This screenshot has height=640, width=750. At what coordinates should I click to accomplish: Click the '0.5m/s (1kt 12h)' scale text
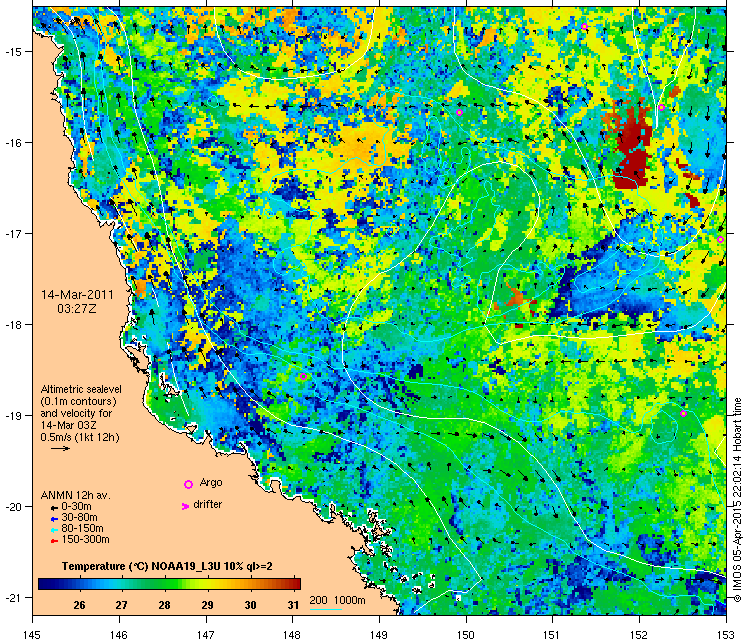pyautogui.click(x=80, y=437)
